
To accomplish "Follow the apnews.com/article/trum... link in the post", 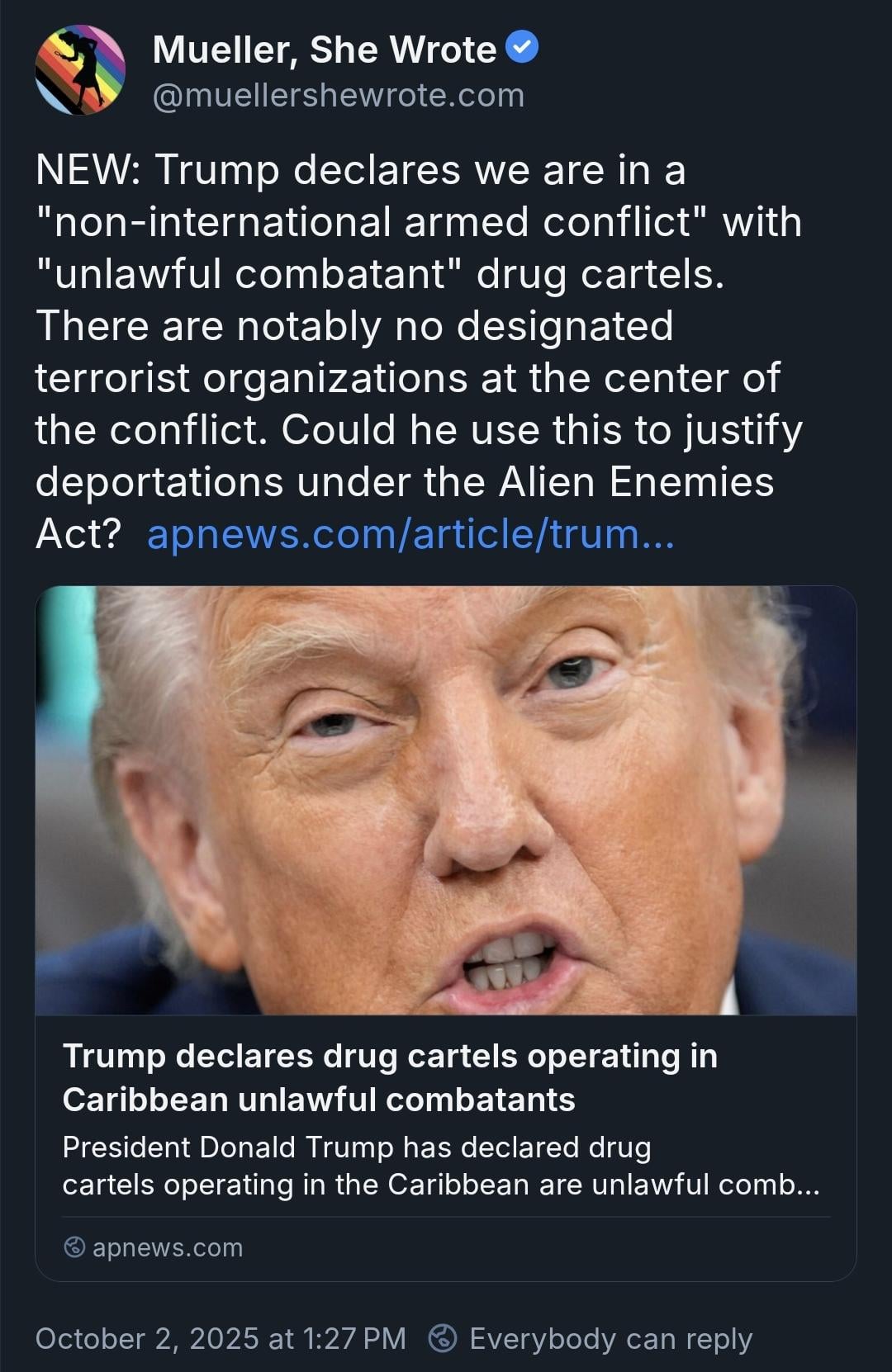I will pos(410,534).
